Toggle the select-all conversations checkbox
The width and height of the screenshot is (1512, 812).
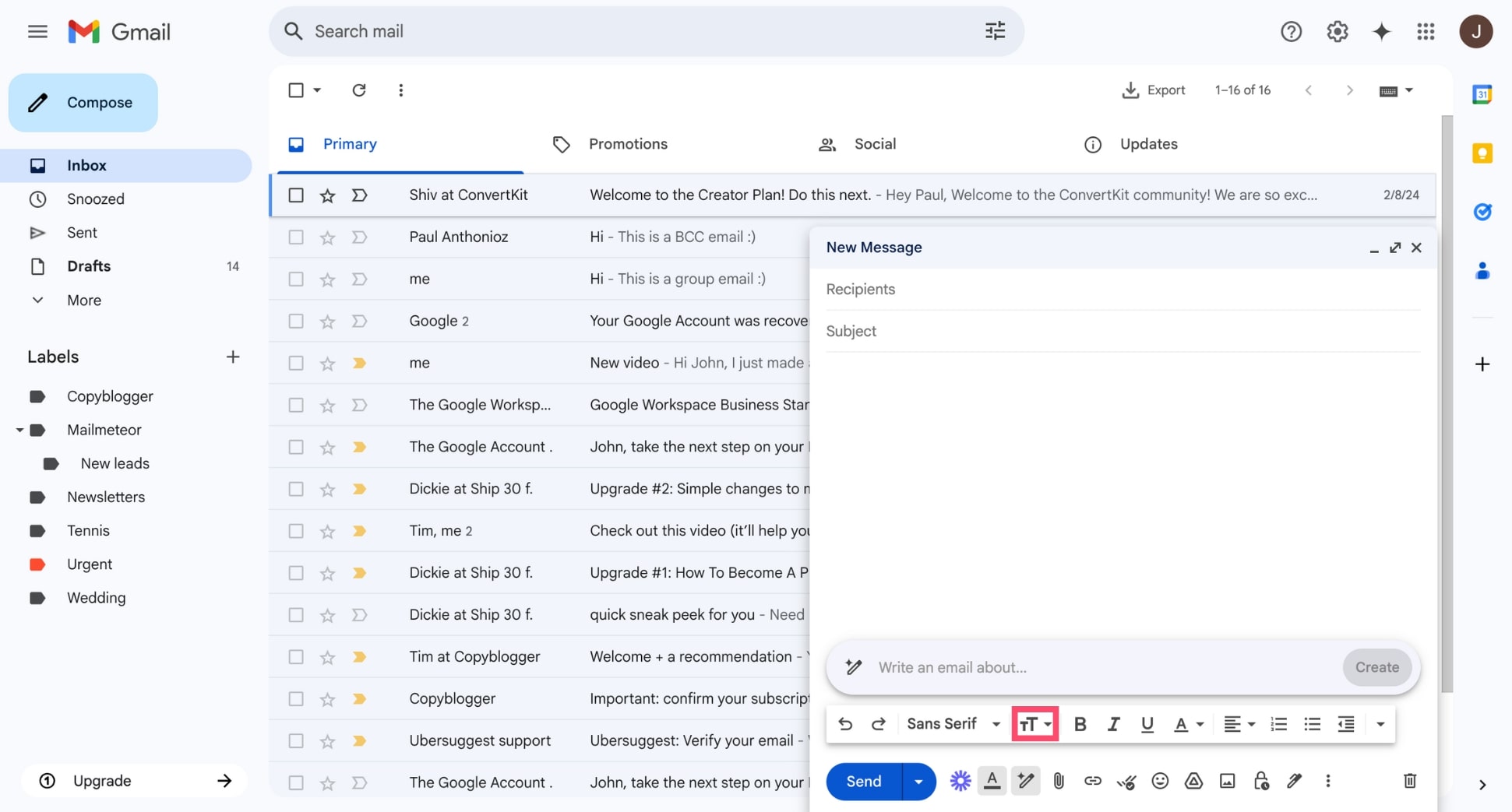296,90
